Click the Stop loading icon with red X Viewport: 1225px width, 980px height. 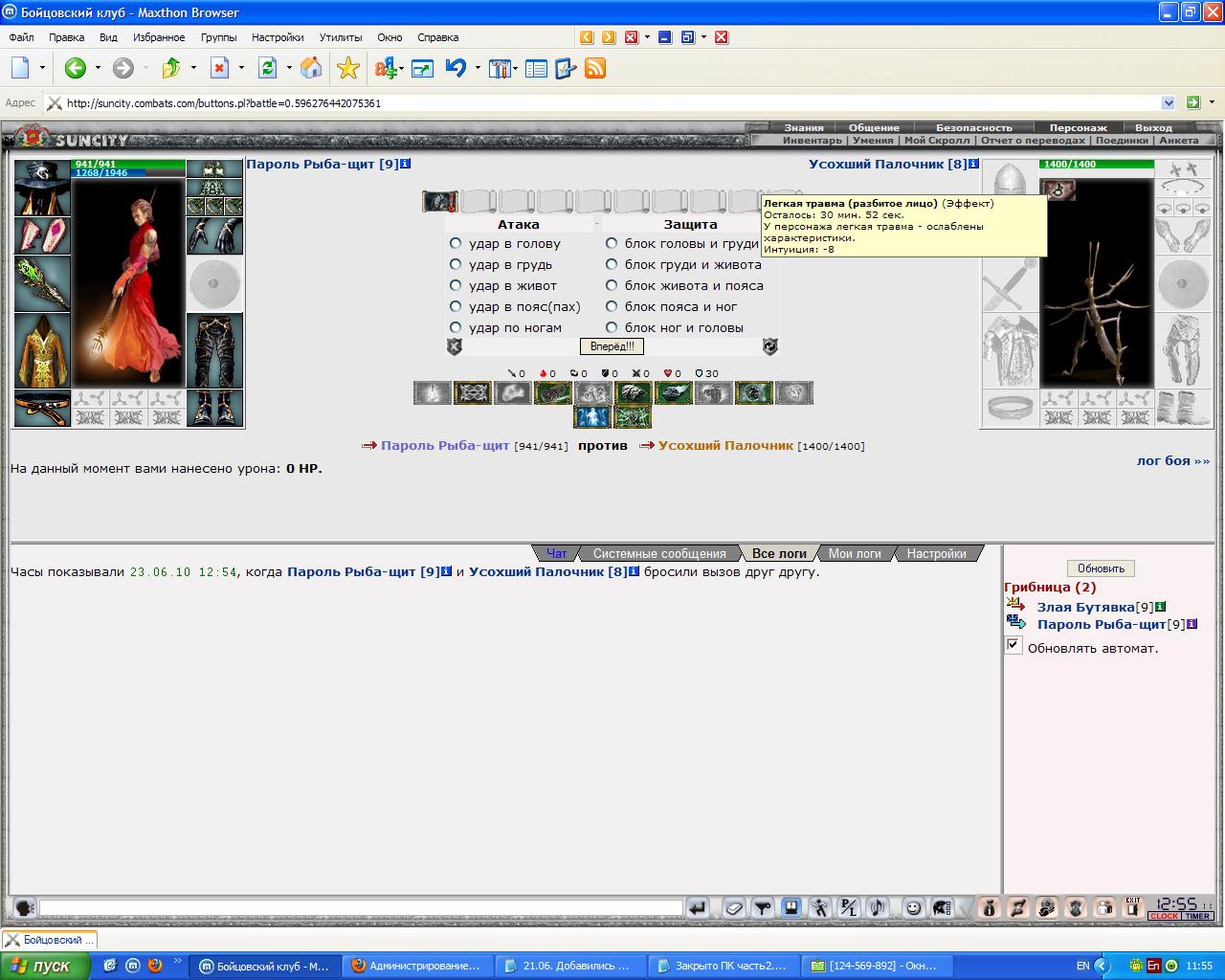[x=220, y=68]
